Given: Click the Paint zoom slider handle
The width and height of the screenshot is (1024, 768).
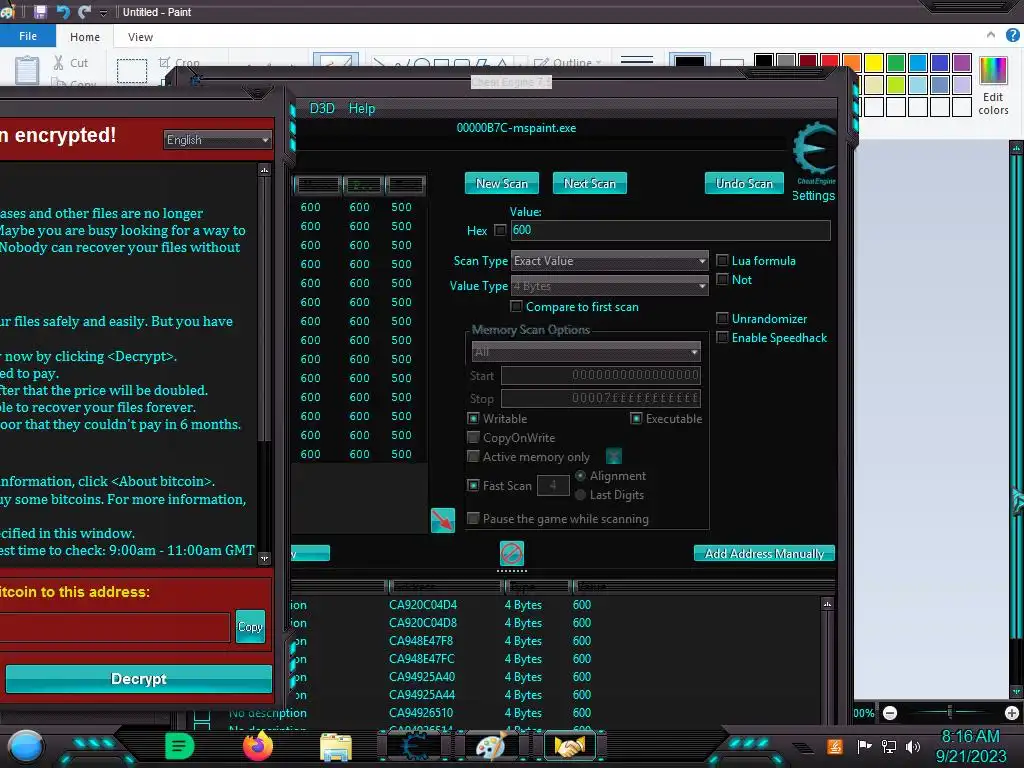Looking at the screenshot, I should point(950,712).
